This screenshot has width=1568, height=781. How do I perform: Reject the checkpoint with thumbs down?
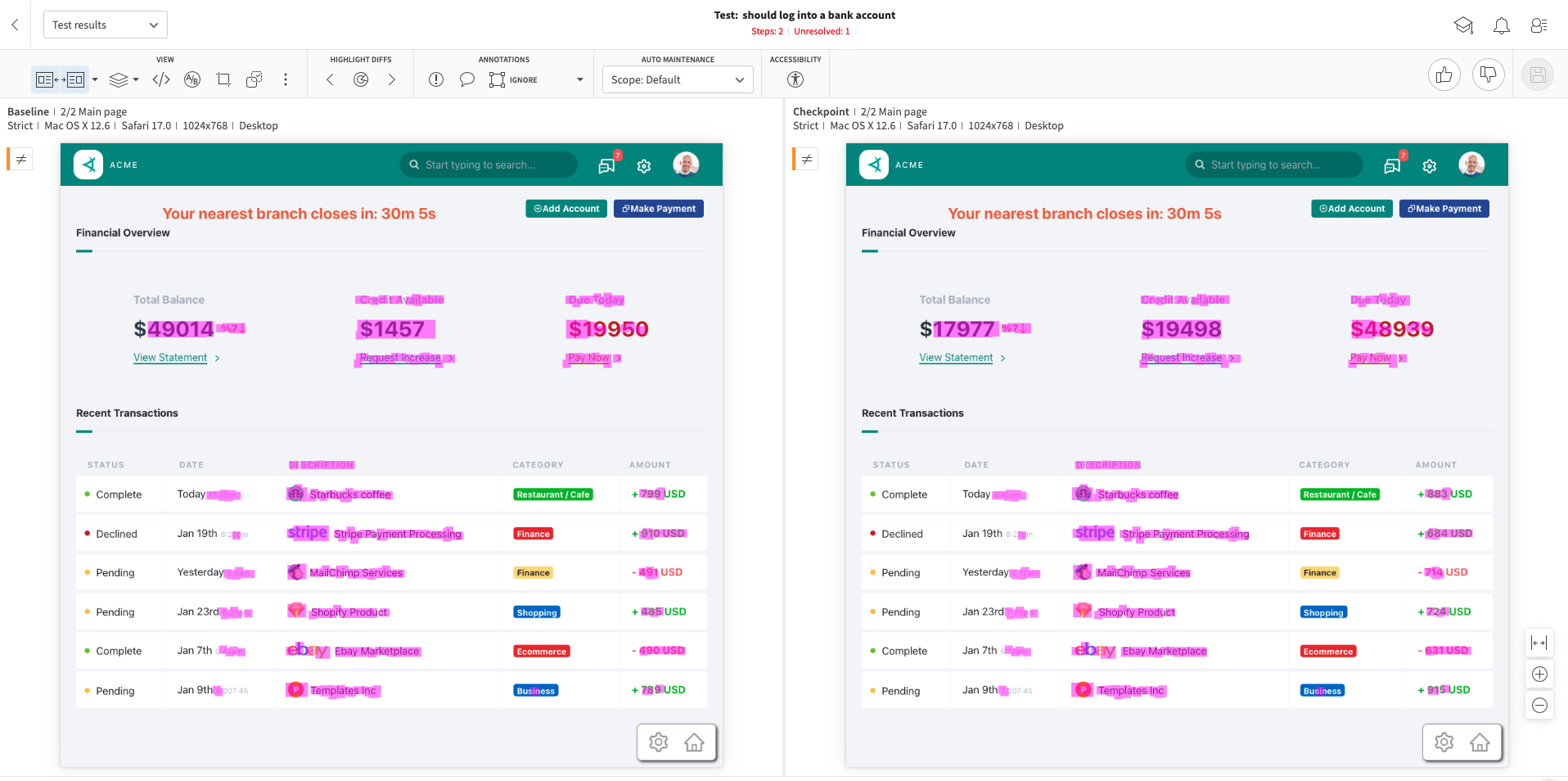click(x=1488, y=75)
